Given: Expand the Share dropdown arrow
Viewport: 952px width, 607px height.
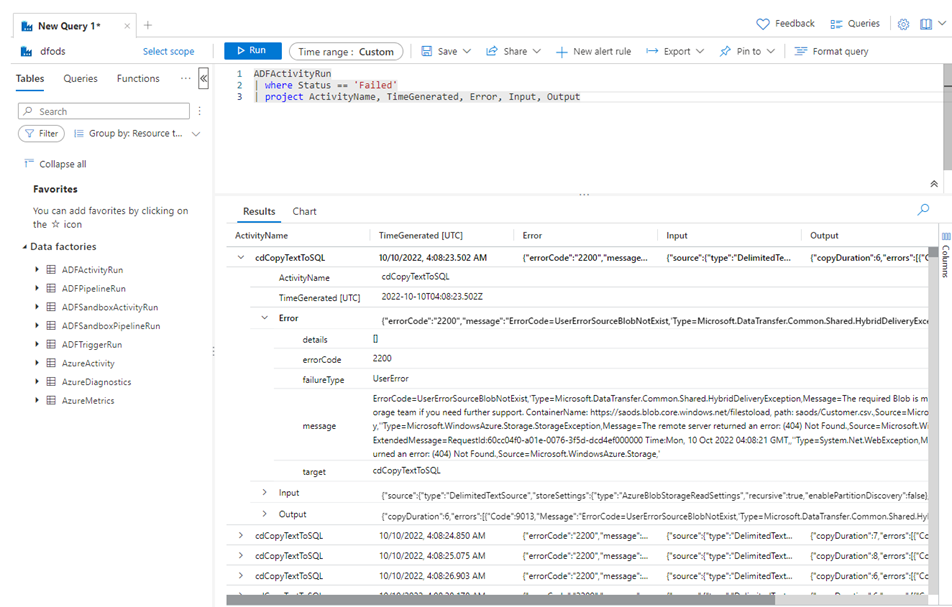Looking at the screenshot, I should 537,51.
